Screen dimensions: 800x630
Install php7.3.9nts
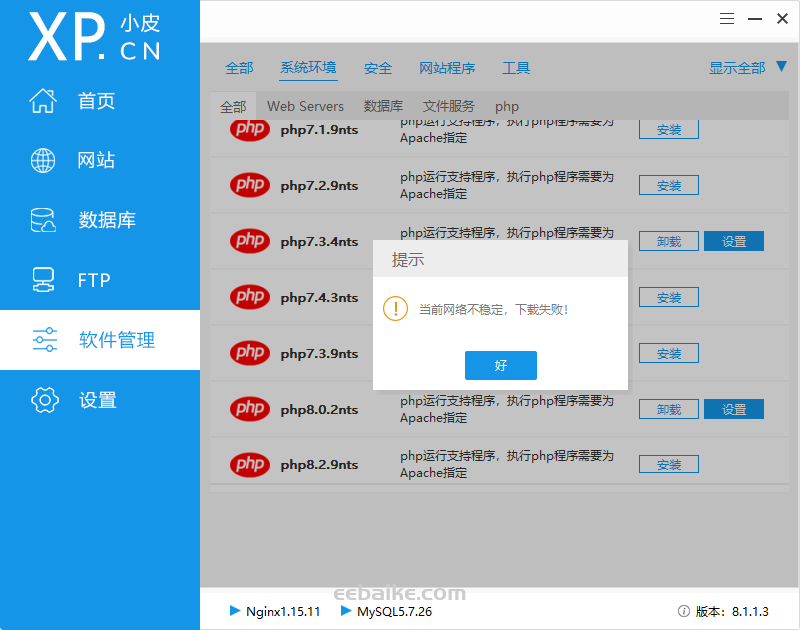coord(669,354)
